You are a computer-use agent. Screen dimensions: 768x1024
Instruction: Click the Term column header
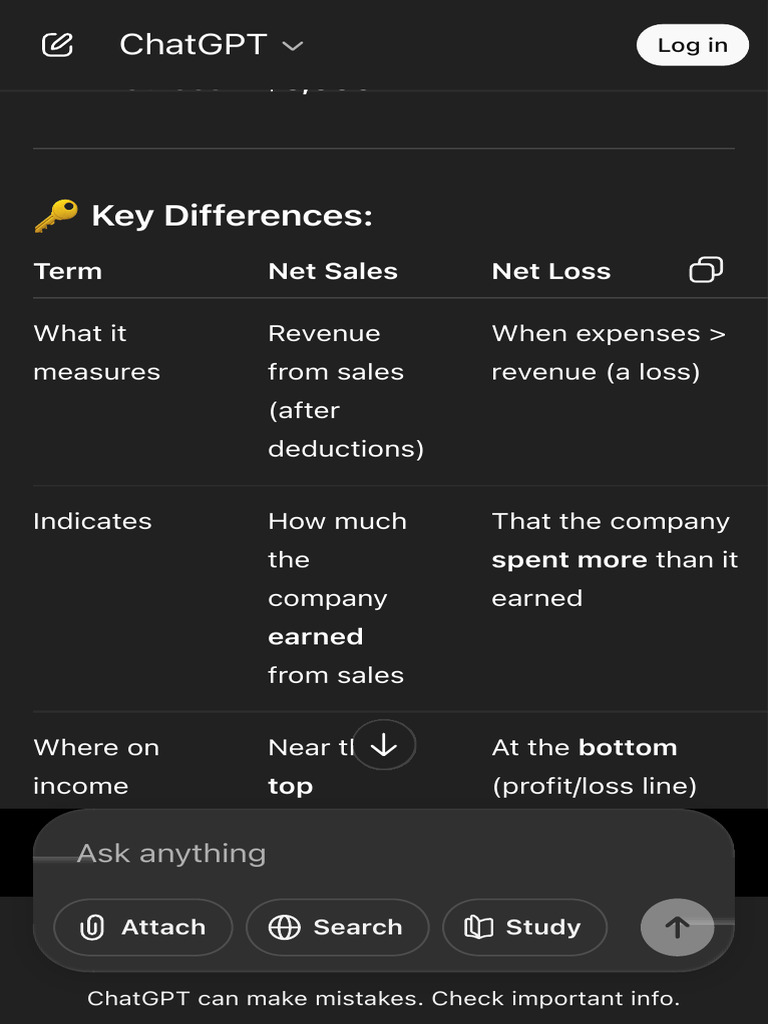click(x=68, y=271)
